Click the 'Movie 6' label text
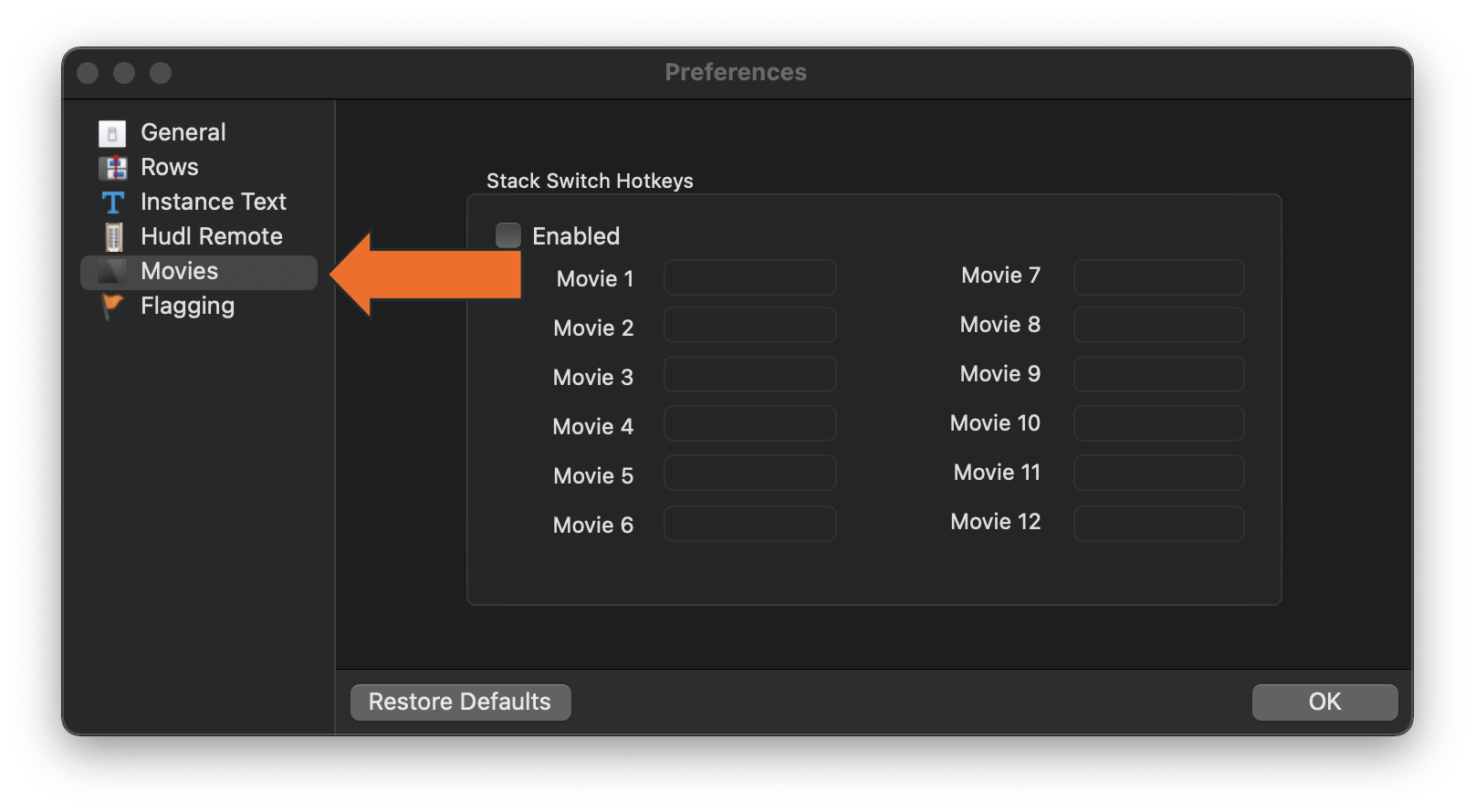 tap(593, 526)
